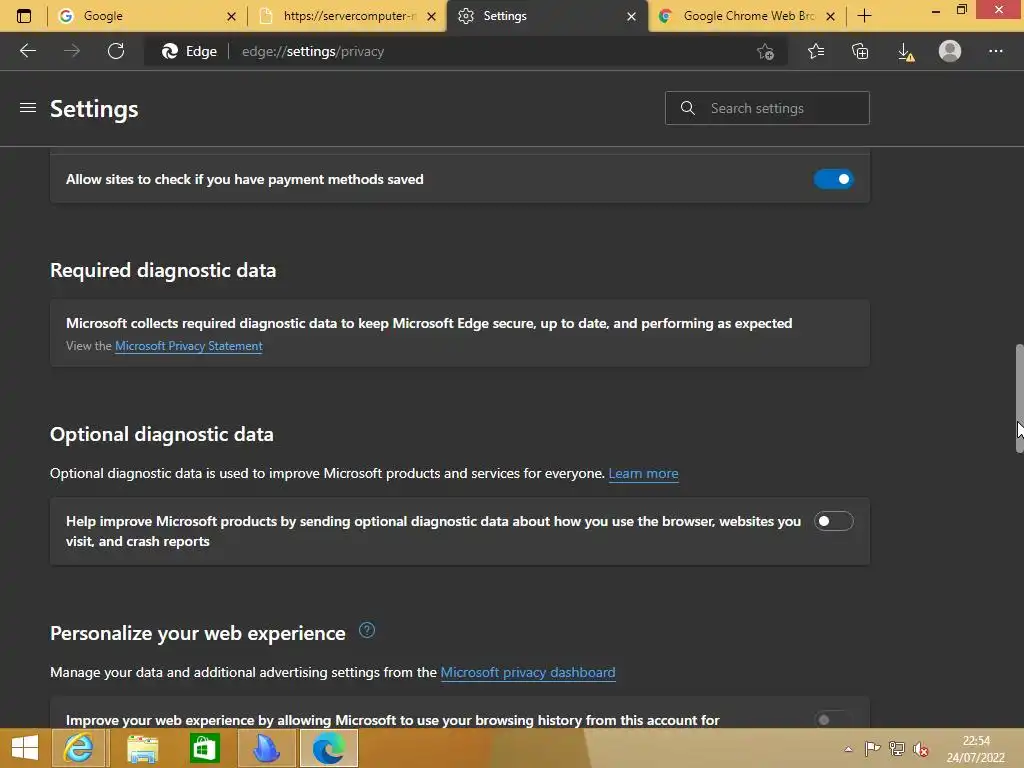Select Microsoft Edge taskbar icon
The image size is (1024, 768).
coord(328,748)
